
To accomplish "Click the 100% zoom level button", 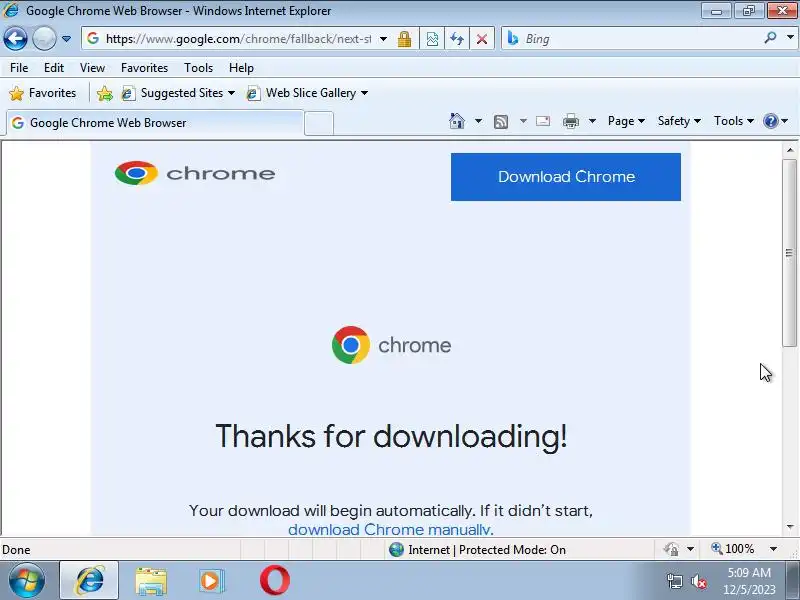I will click(x=733, y=549).
